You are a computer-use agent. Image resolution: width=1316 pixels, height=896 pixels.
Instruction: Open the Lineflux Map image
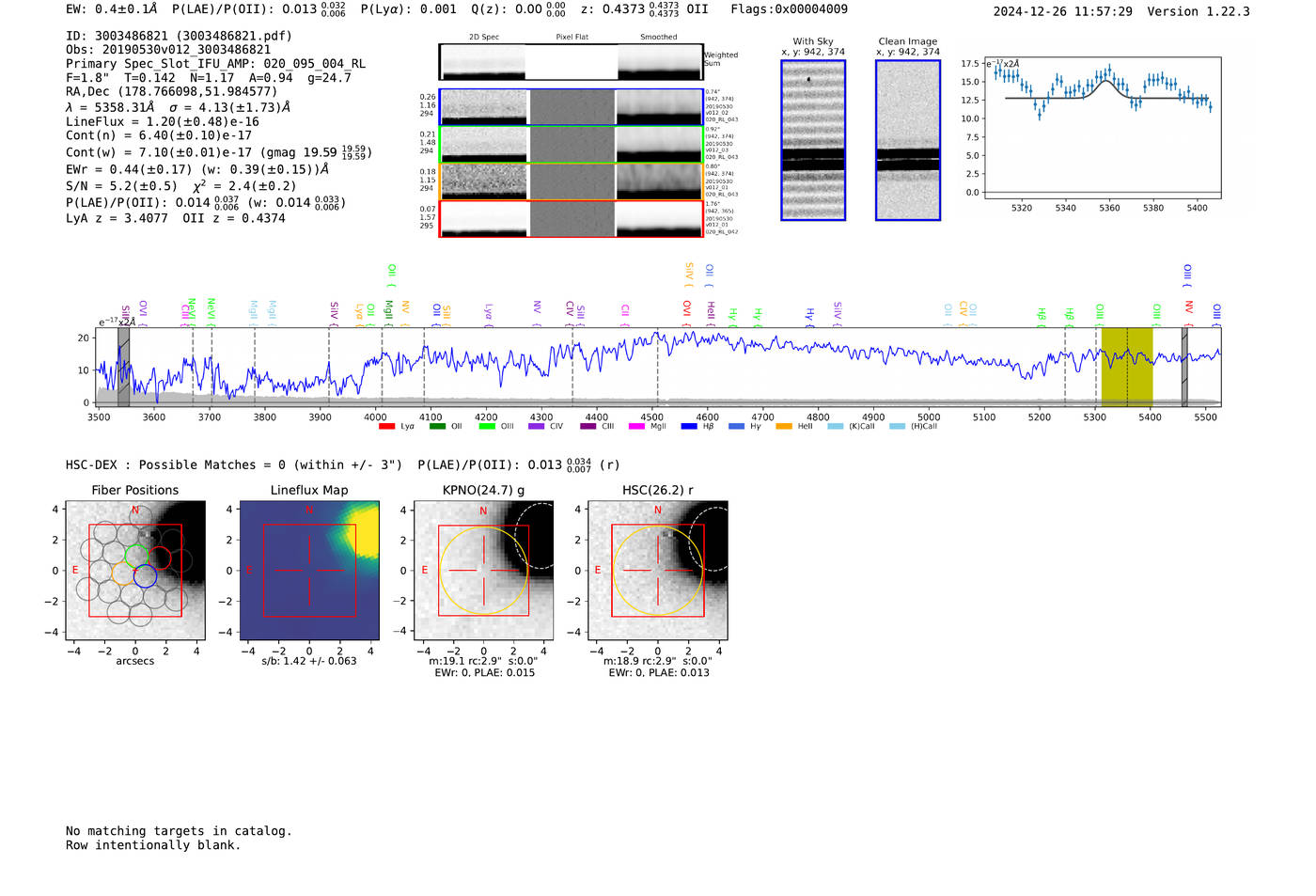tap(309, 571)
